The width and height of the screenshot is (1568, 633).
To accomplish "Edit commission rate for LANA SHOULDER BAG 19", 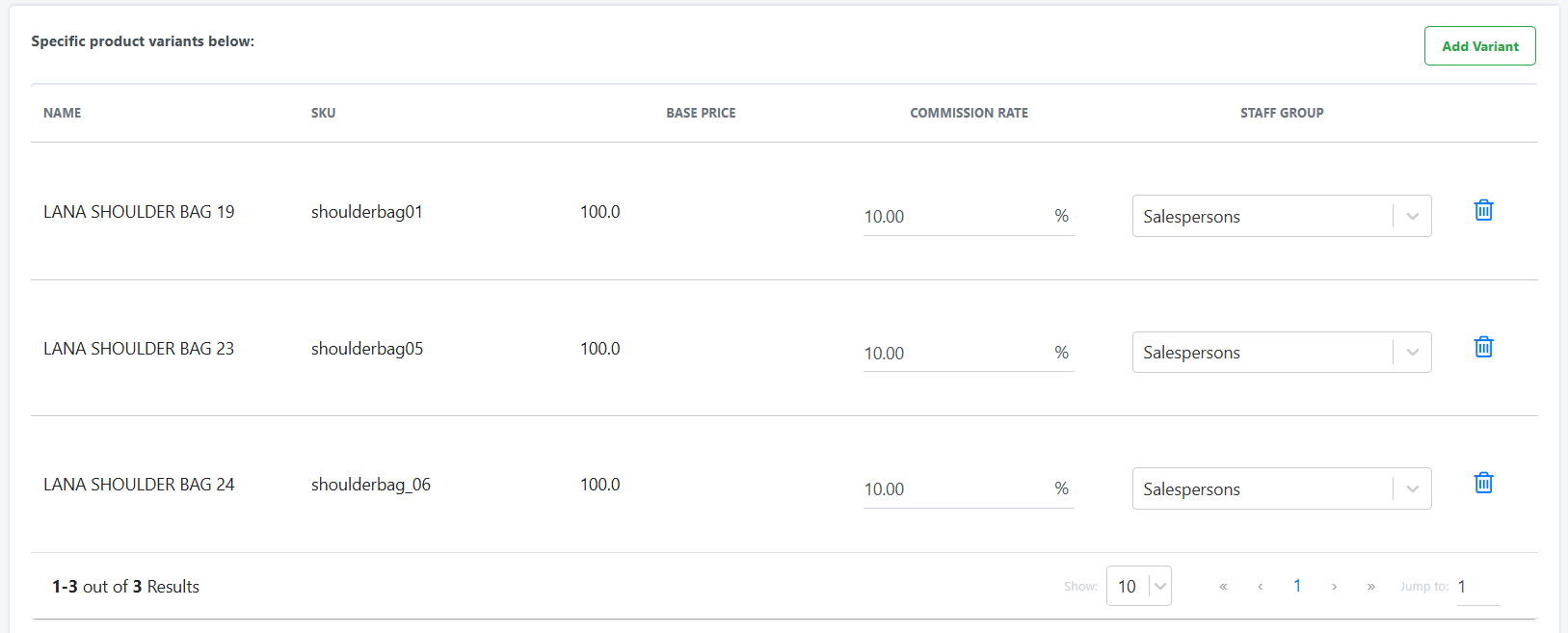I will click(954, 217).
